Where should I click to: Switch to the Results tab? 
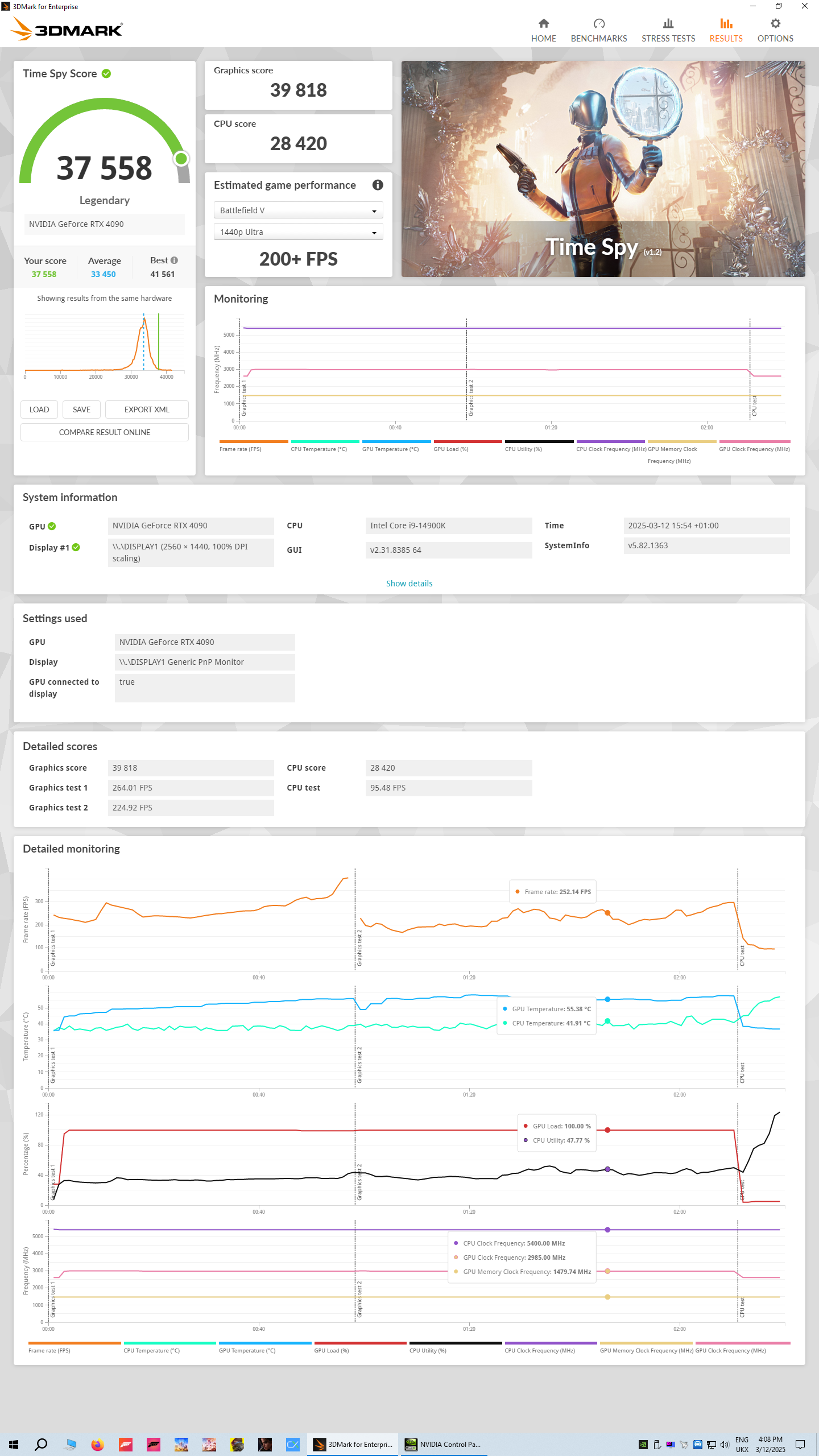coord(726,30)
